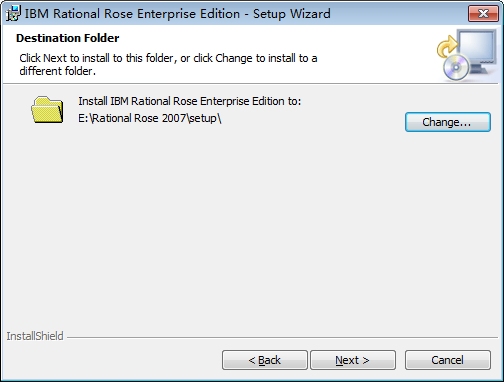
Task: Click the 'Click Next to install' instruction text
Action: (x=168, y=58)
